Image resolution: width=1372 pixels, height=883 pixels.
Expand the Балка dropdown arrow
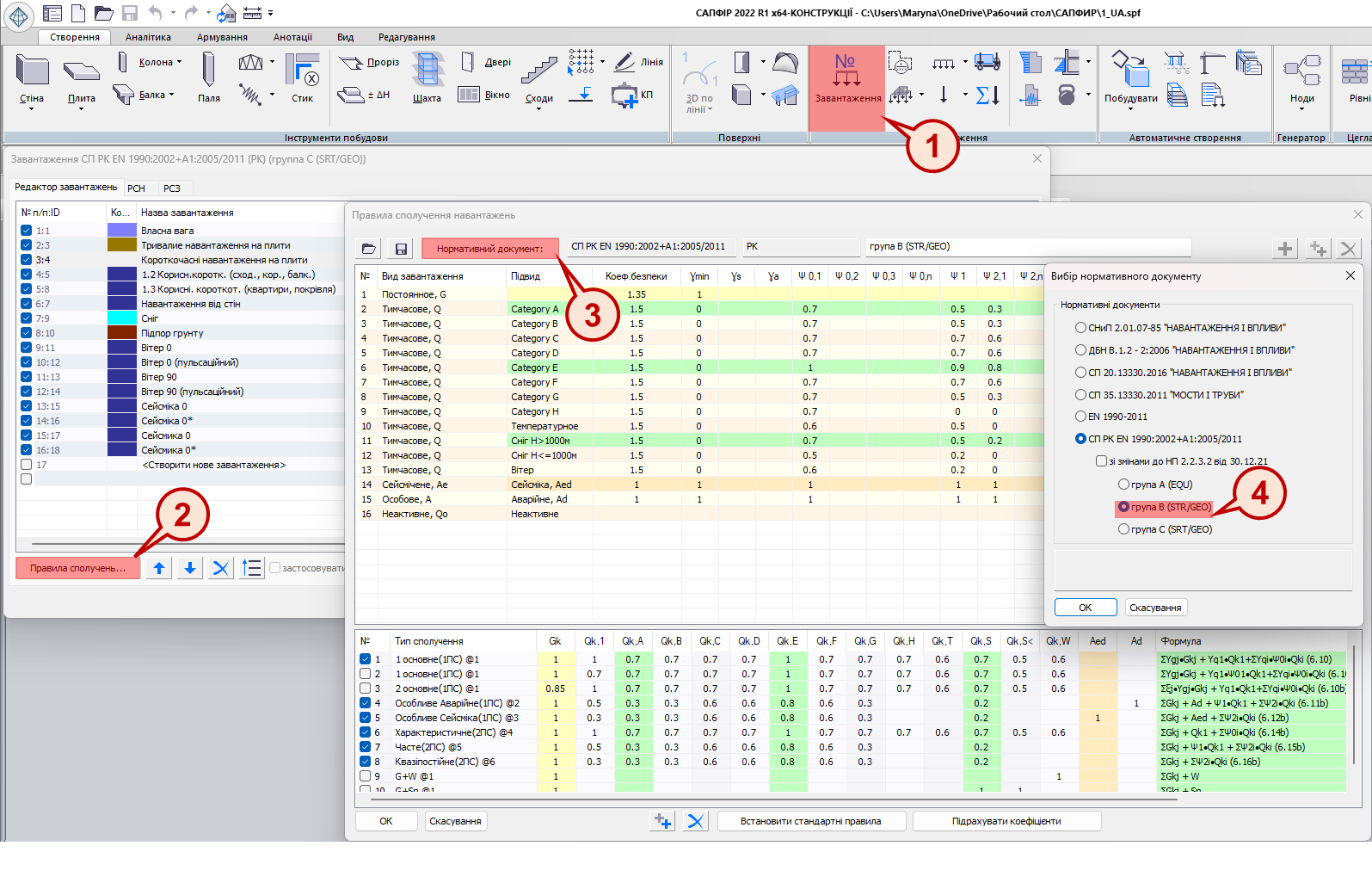point(172,95)
